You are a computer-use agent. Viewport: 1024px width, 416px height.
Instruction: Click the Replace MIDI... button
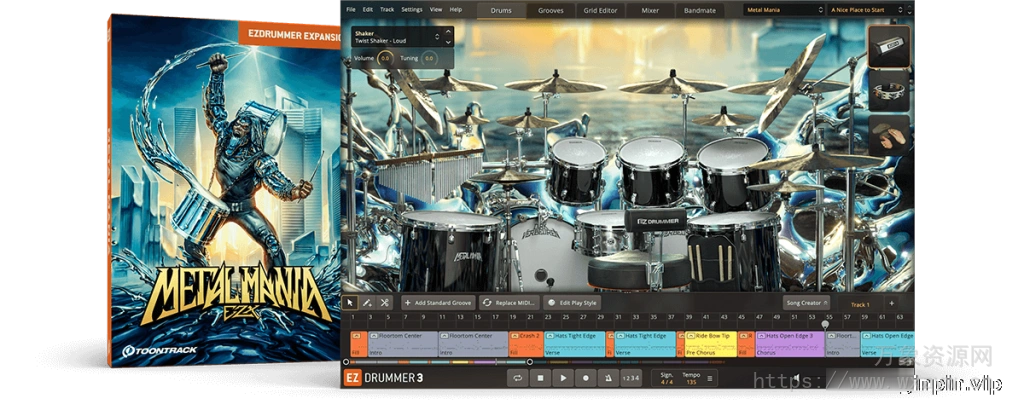pyautogui.click(x=510, y=303)
